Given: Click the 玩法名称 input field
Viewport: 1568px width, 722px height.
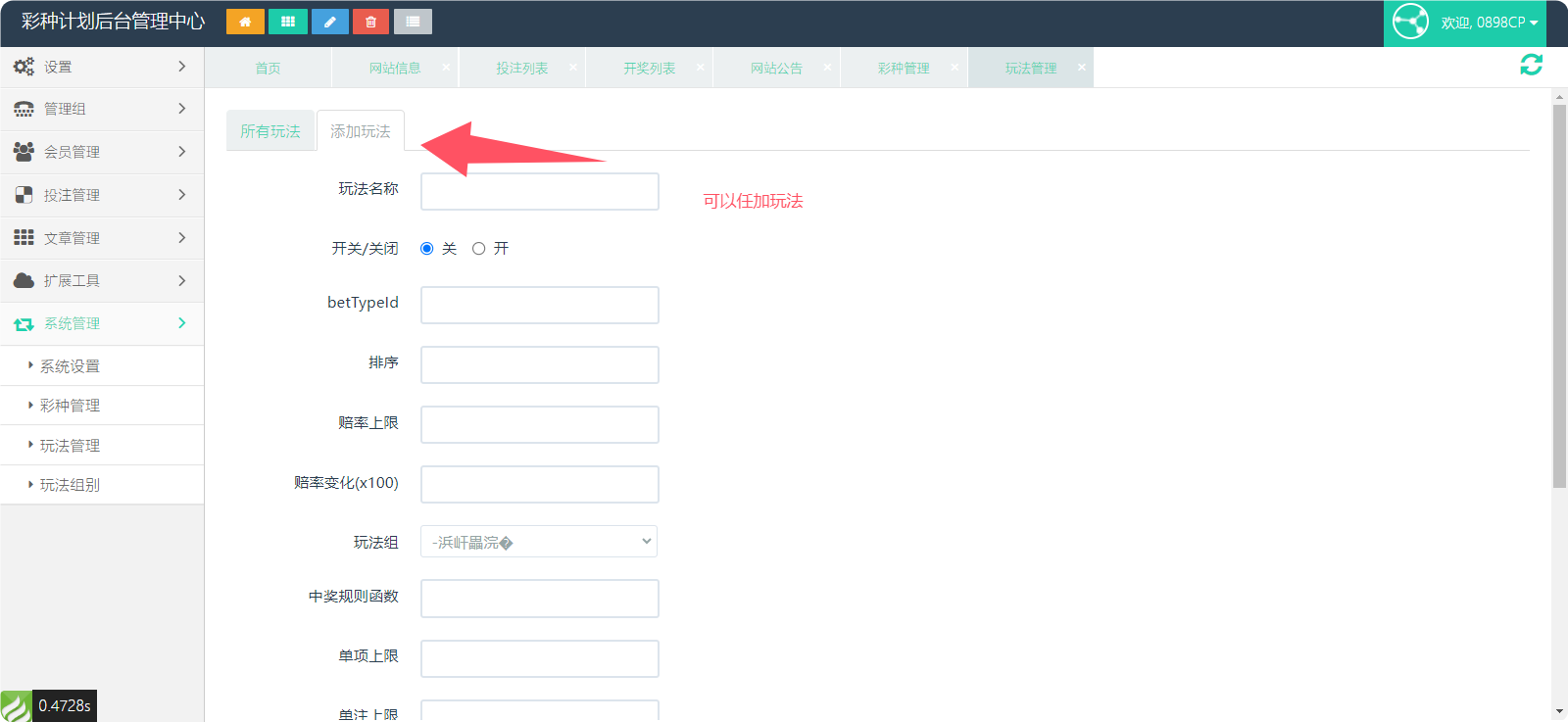Looking at the screenshot, I should pyautogui.click(x=540, y=192).
